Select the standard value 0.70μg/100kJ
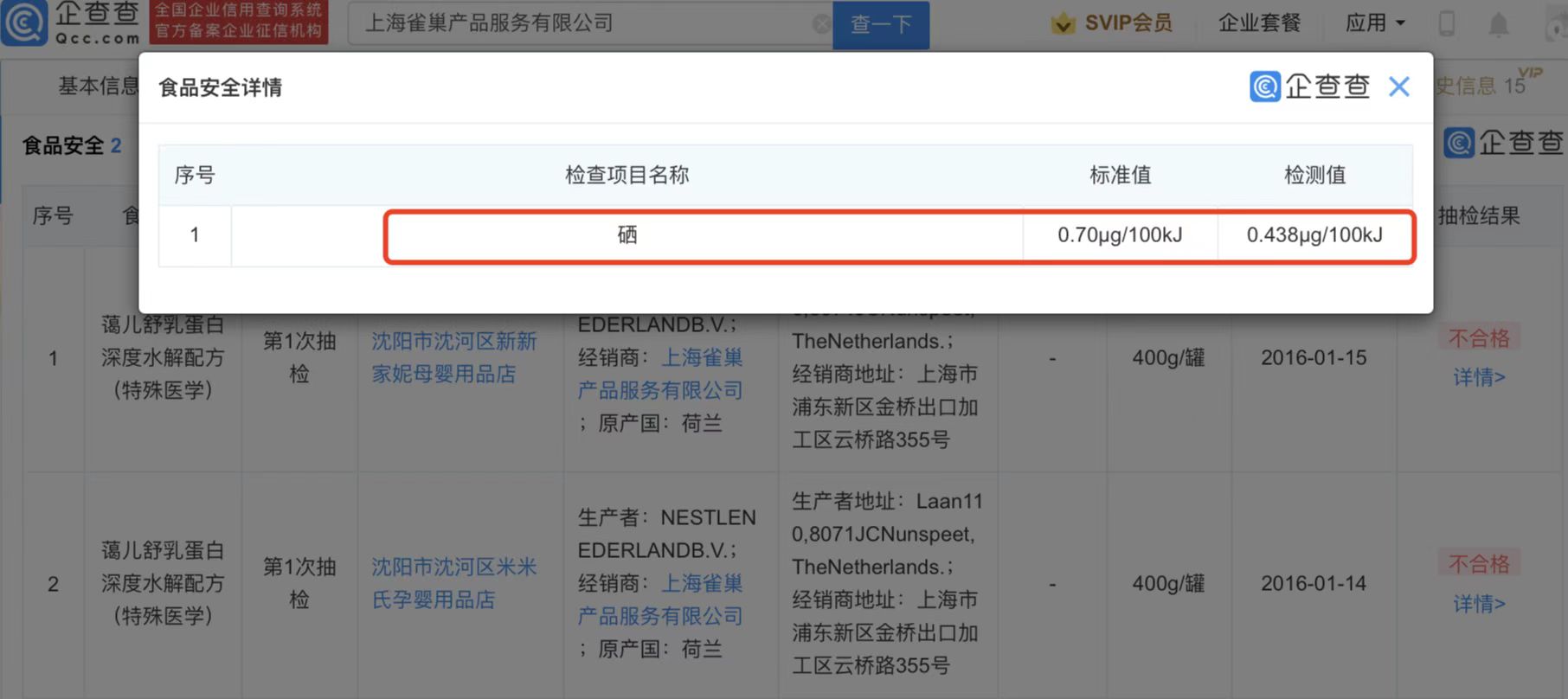 [1120, 235]
